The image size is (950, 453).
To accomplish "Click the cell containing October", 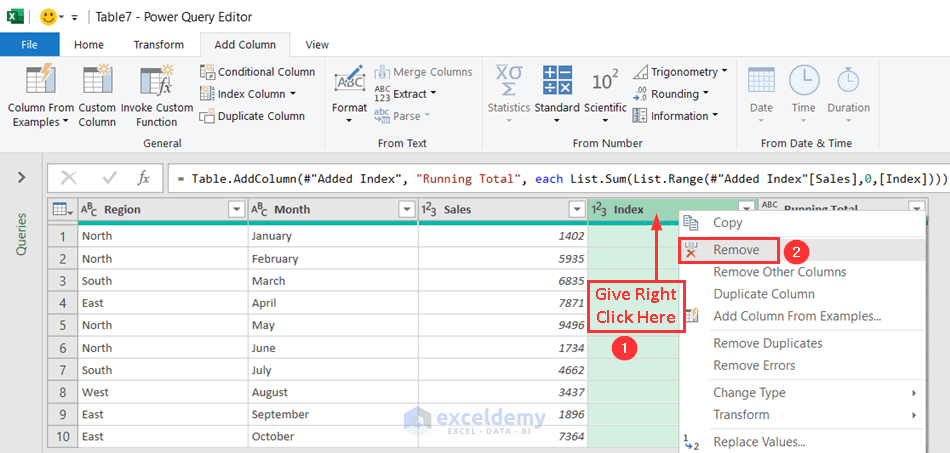I will [x=333, y=437].
